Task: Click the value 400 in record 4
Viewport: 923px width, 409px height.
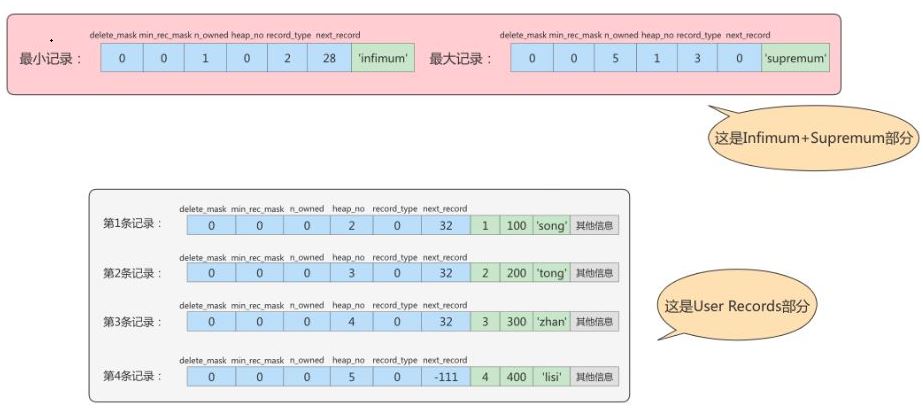Action: (x=516, y=377)
